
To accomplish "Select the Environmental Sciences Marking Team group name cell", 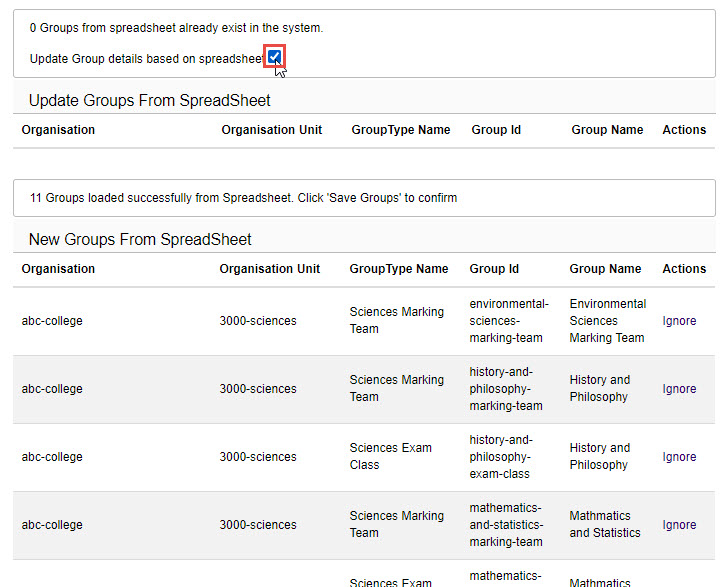I will click(607, 321).
